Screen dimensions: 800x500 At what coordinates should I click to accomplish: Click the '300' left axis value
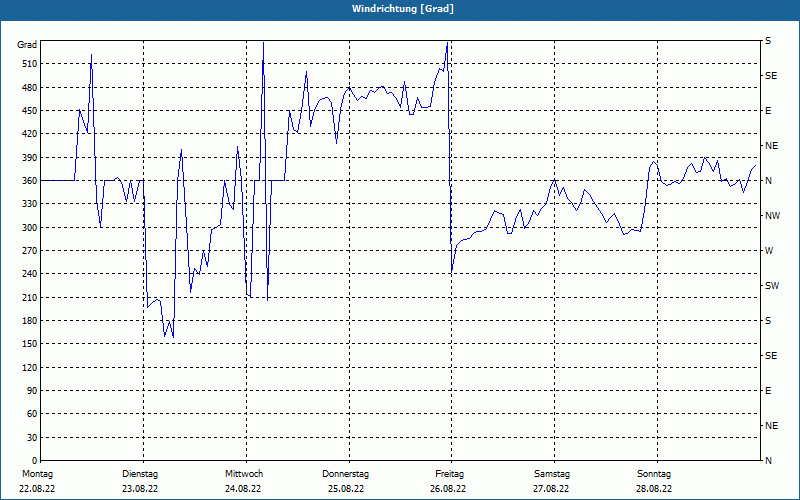(x=30, y=228)
